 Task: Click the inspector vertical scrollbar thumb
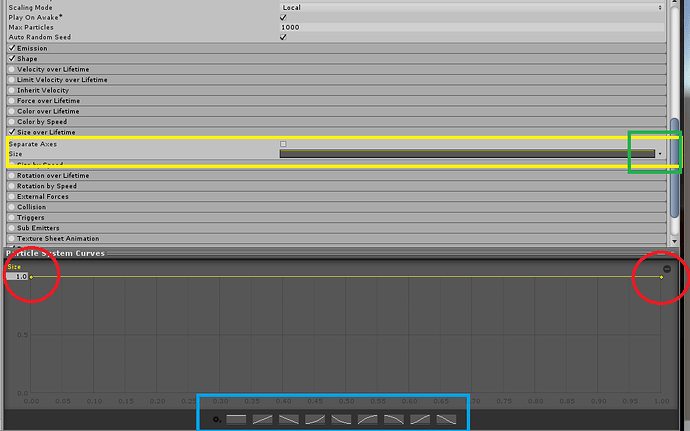(675, 168)
